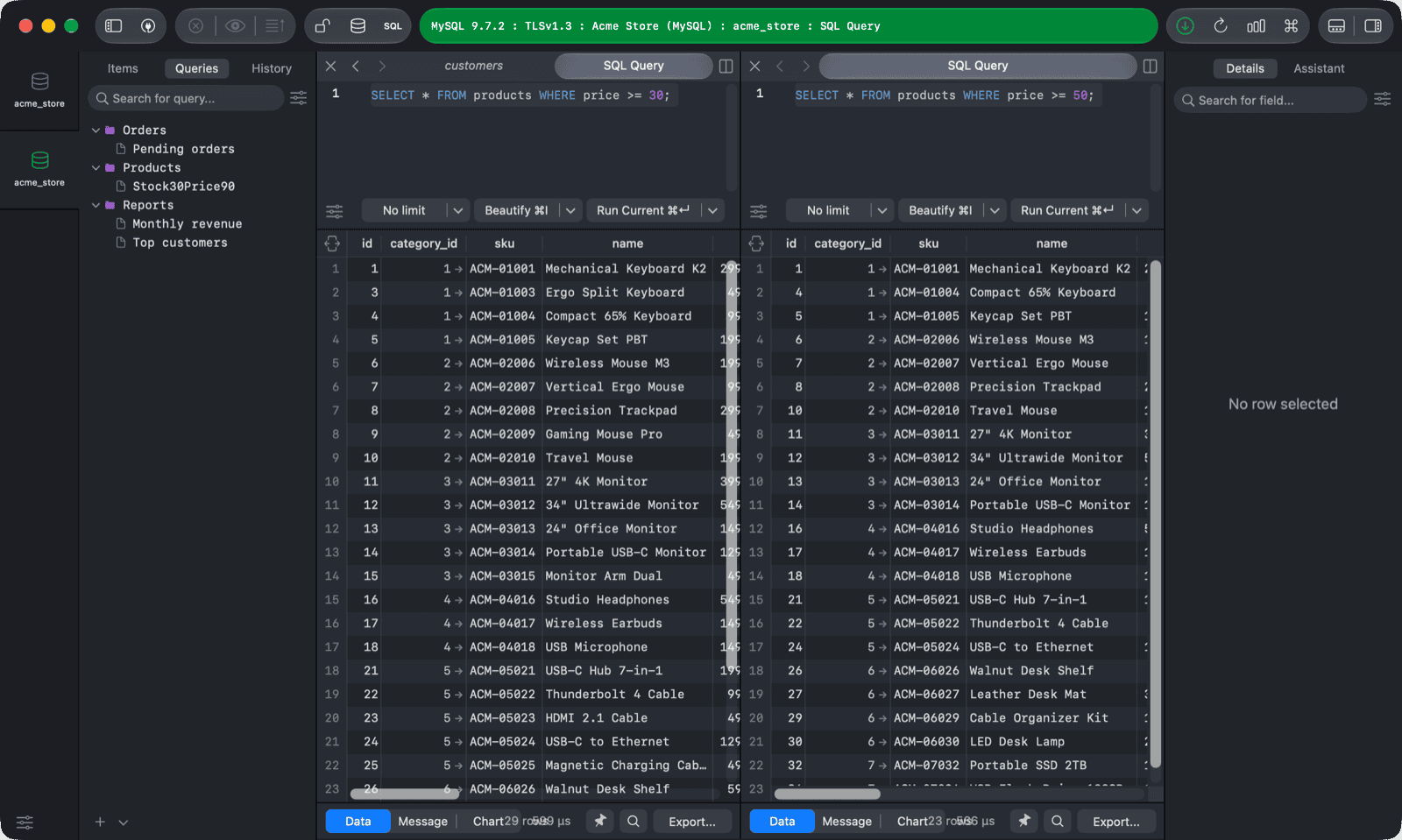
Task: Open filter options beside Search for query
Action: (299, 98)
